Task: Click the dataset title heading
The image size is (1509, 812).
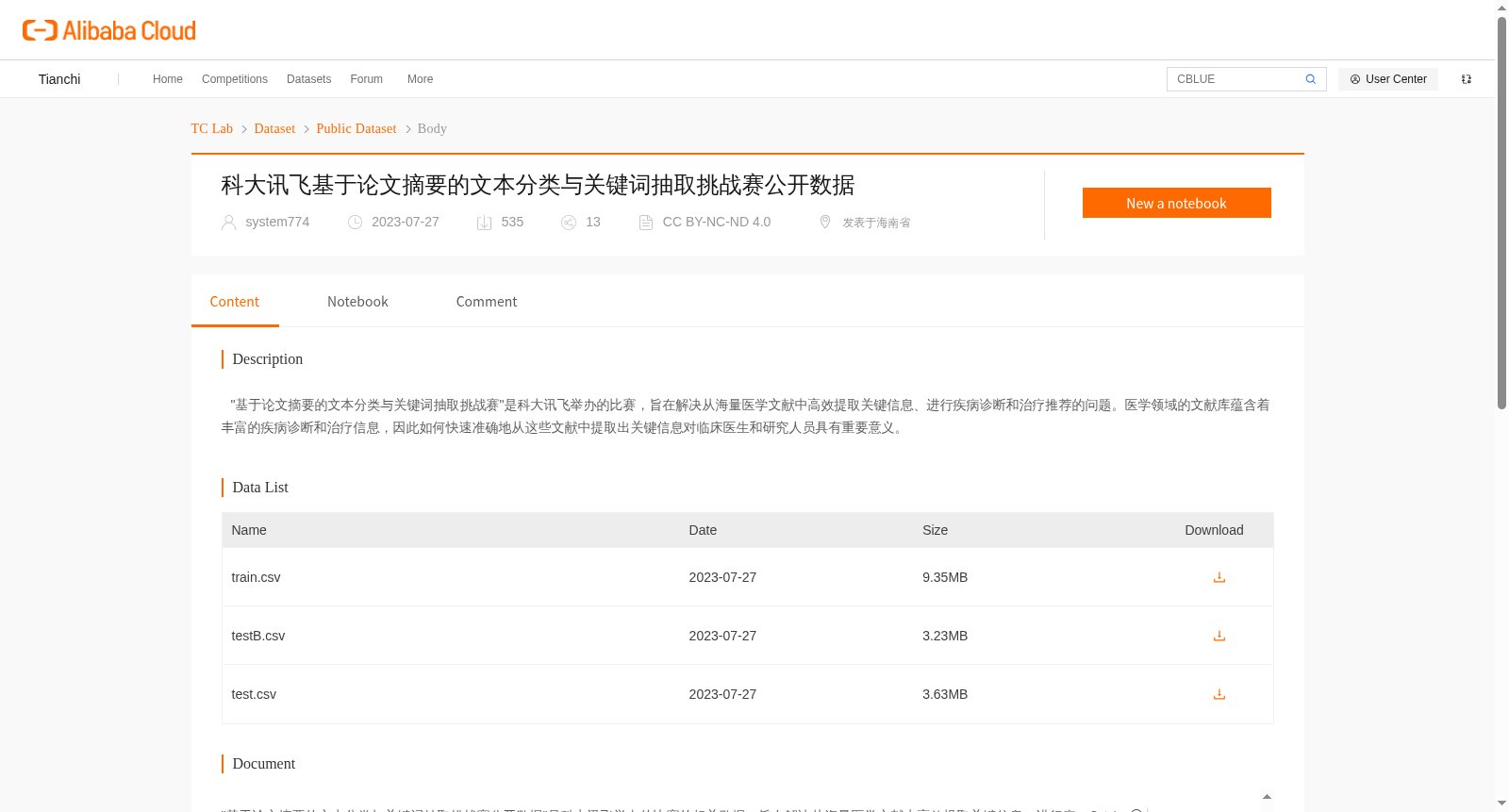Action: 538,185
